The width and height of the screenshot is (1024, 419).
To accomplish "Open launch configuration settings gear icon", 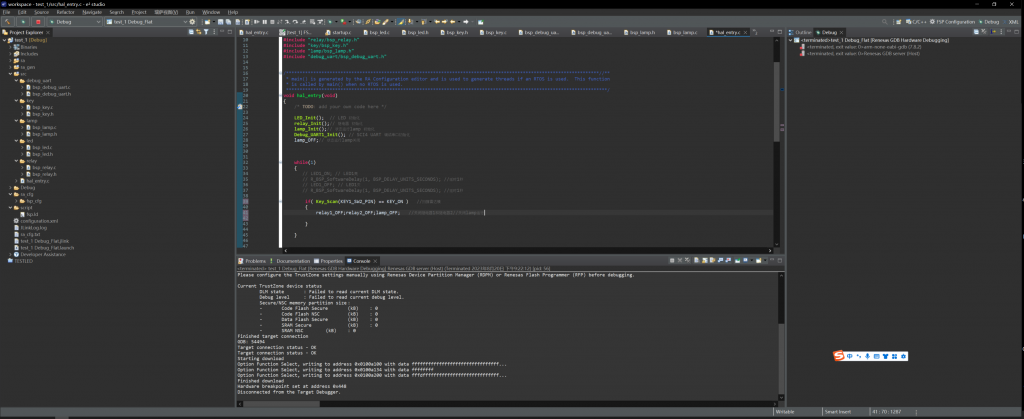I will tap(194, 20).
